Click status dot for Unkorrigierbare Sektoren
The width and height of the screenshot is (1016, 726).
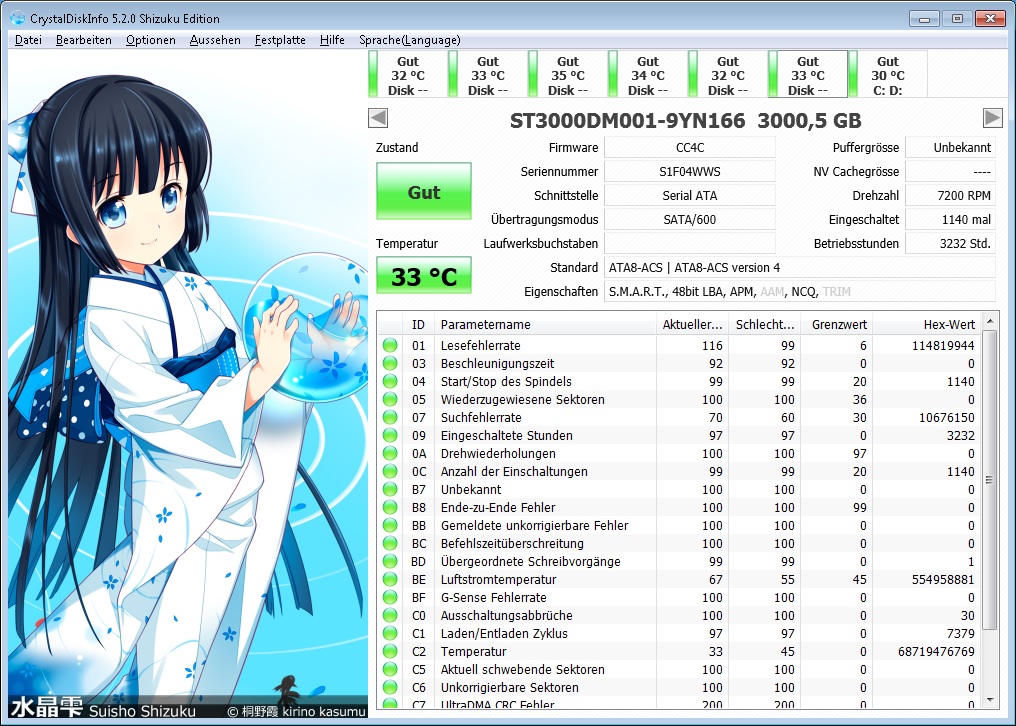390,687
